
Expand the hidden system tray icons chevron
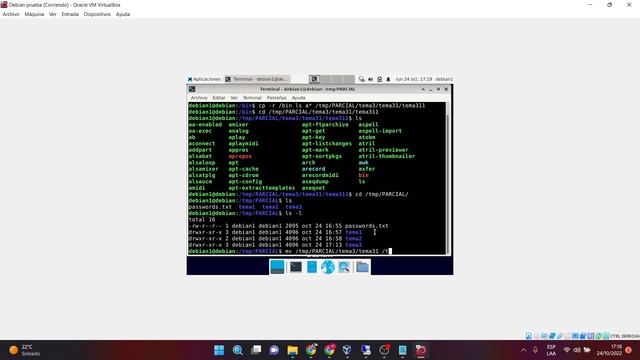[x=523, y=350]
